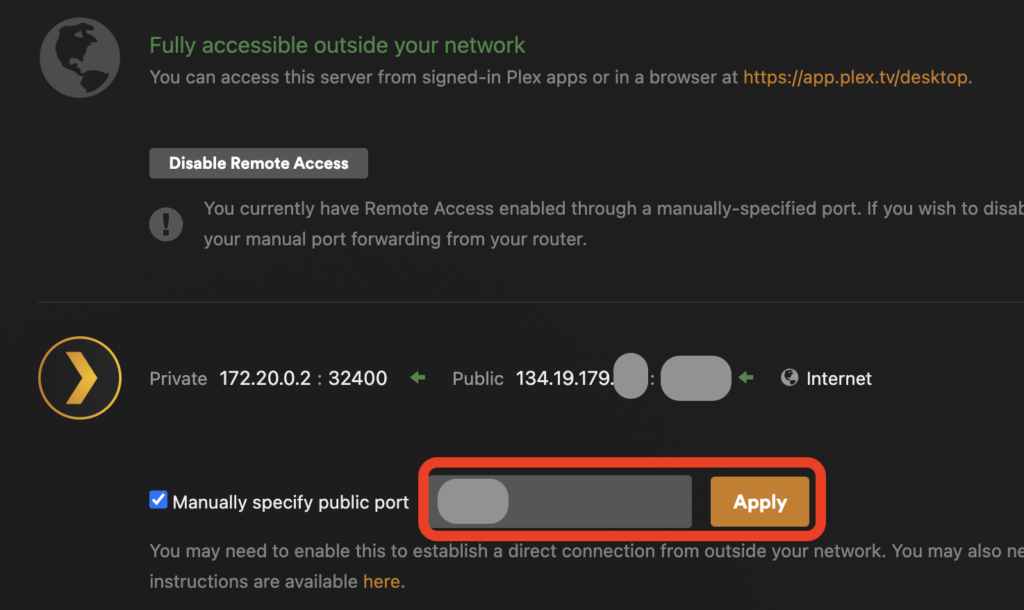
Task: Click the private IP address 172.20.0.2
Action: (262, 379)
